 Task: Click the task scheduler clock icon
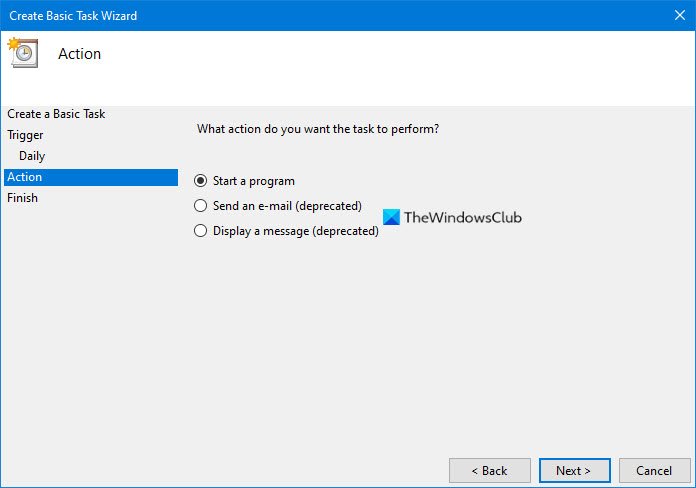coord(23,53)
